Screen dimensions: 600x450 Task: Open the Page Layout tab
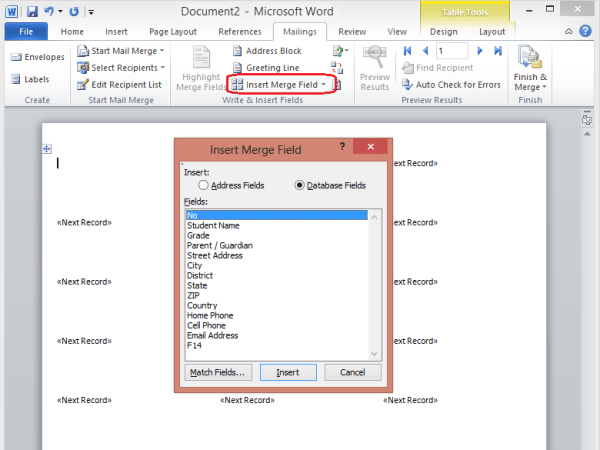coord(173,32)
